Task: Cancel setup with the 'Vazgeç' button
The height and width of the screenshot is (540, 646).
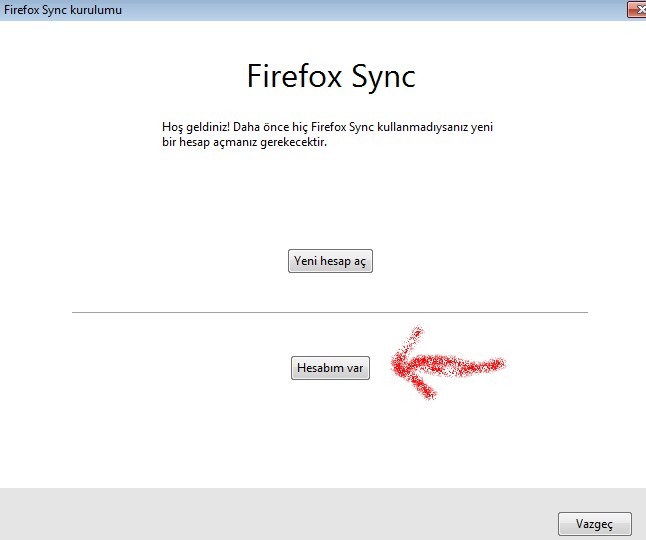Action: click(595, 524)
